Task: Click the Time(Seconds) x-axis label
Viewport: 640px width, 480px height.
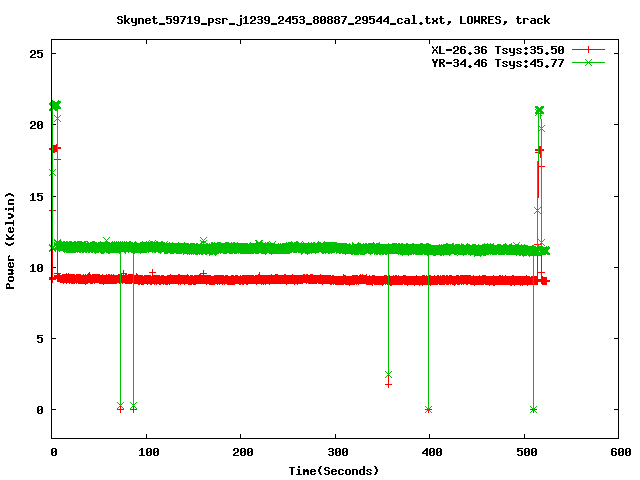Action: tap(333, 471)
